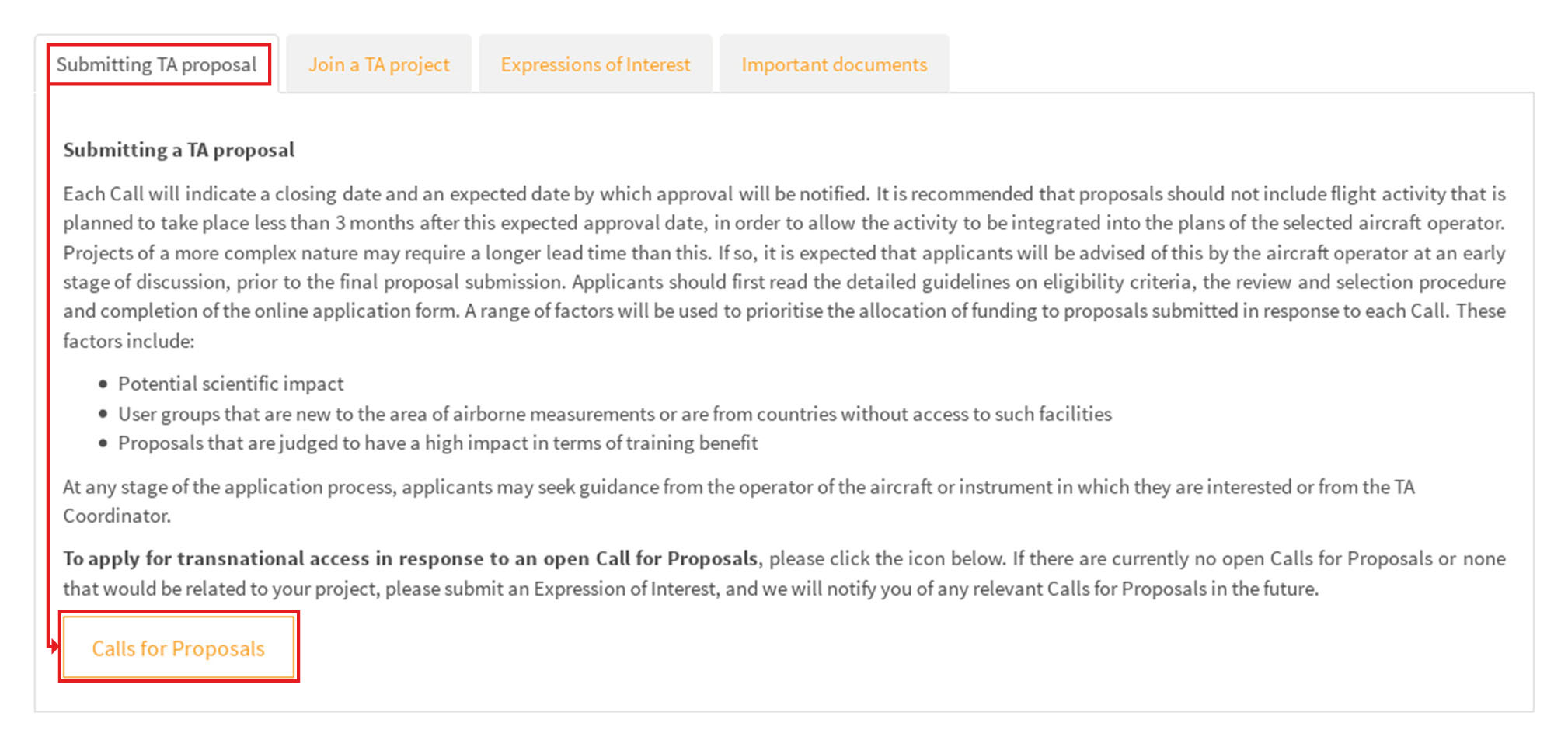Click the bullet dot before User groups
The height and width of the screenshot is (747, 1568).
[x=103, y=414]
